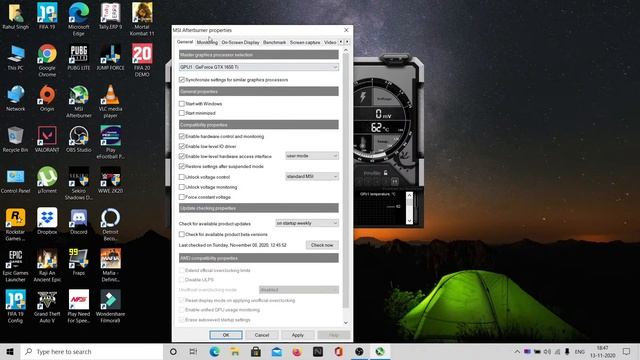This screenshot has height=360, width=640.
Task: Enable the Start with Windows checkbox
Action: (x=182, y=104)
